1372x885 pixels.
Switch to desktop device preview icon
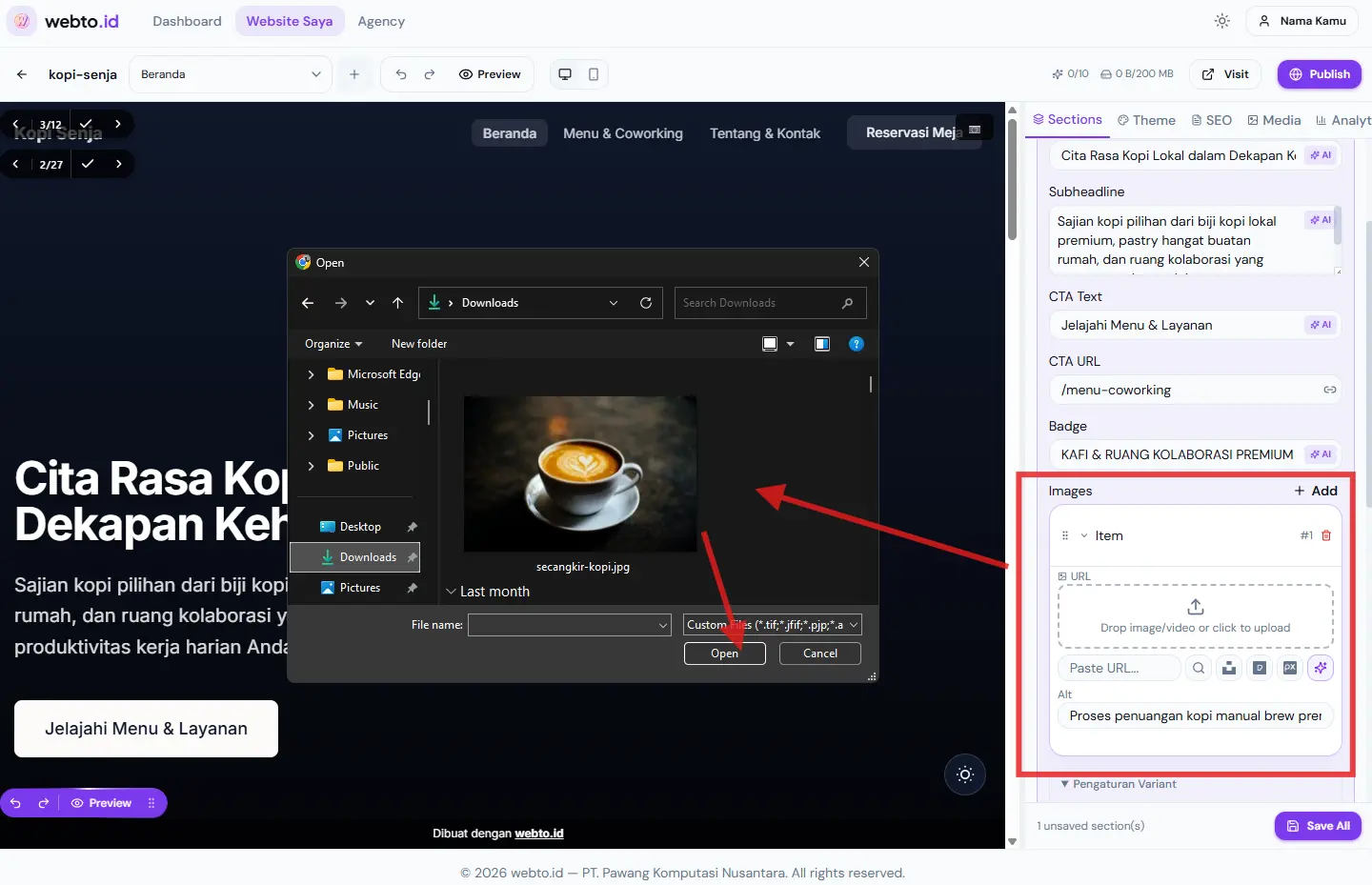click(565, 74)
